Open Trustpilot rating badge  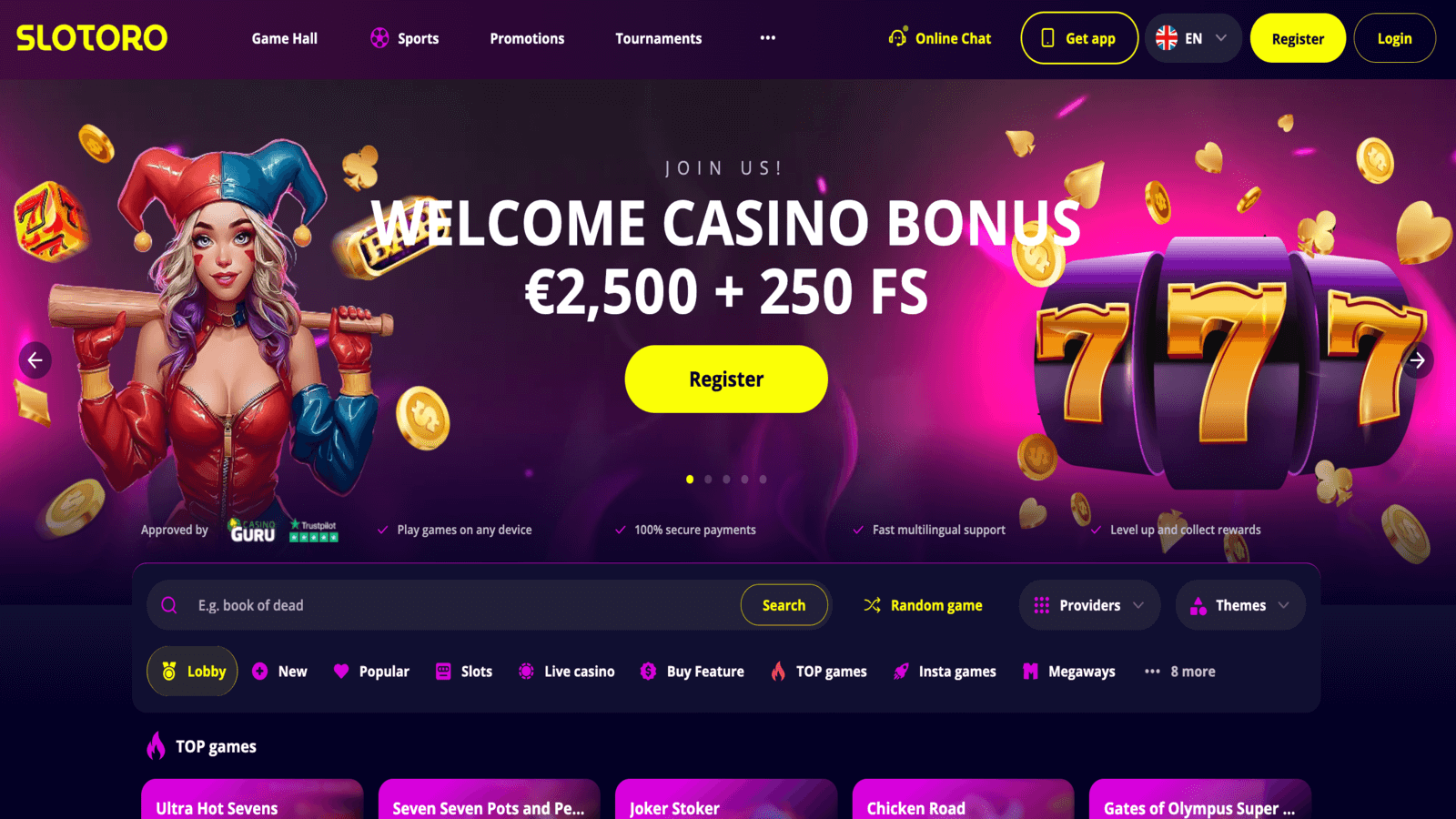314,531
